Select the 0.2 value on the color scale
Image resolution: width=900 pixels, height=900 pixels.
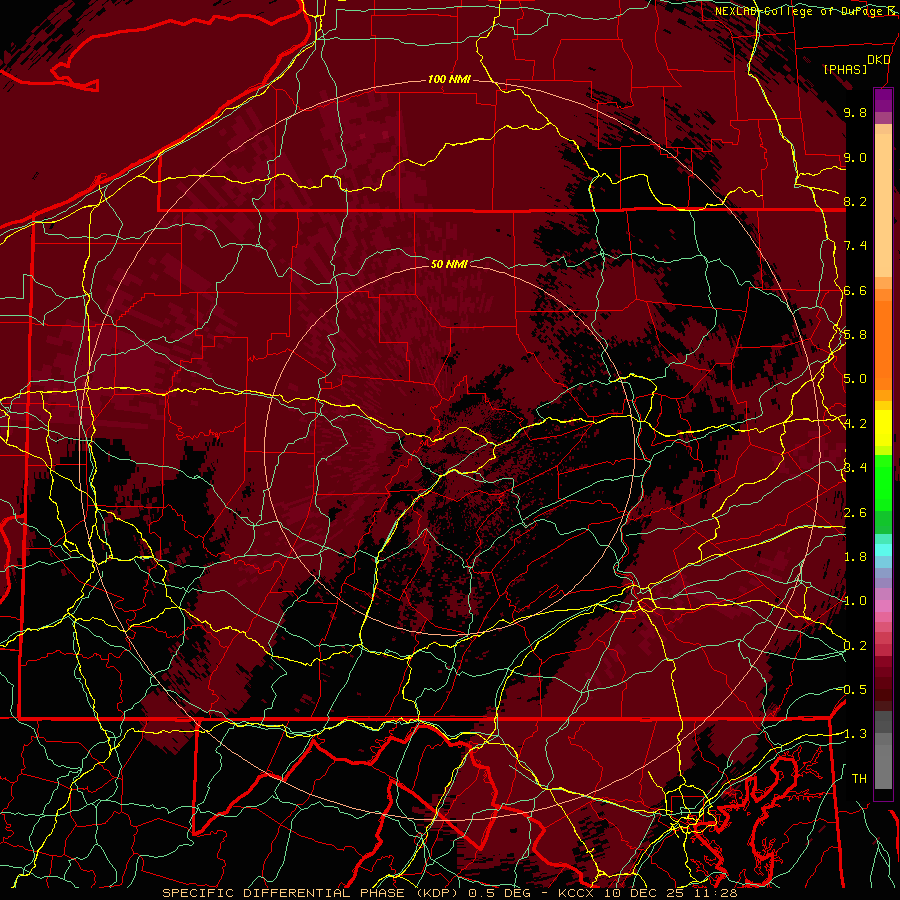point(855,646)
